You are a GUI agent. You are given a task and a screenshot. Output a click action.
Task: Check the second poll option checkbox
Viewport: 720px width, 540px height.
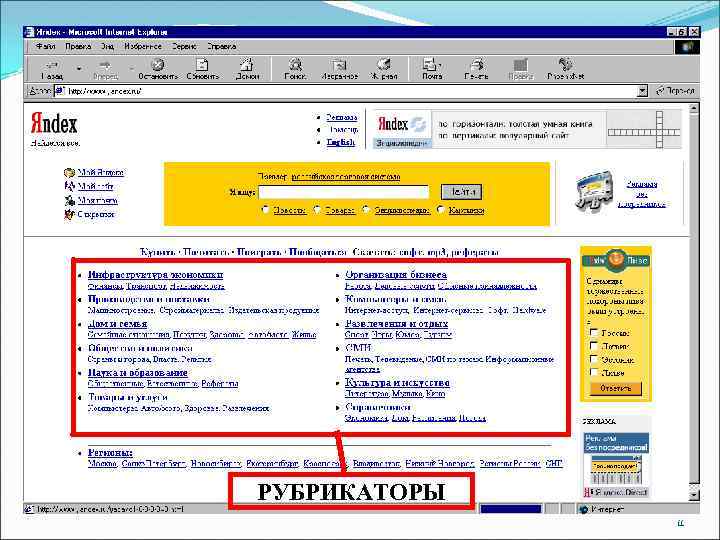pyautogui.click(x=594, y=345)
